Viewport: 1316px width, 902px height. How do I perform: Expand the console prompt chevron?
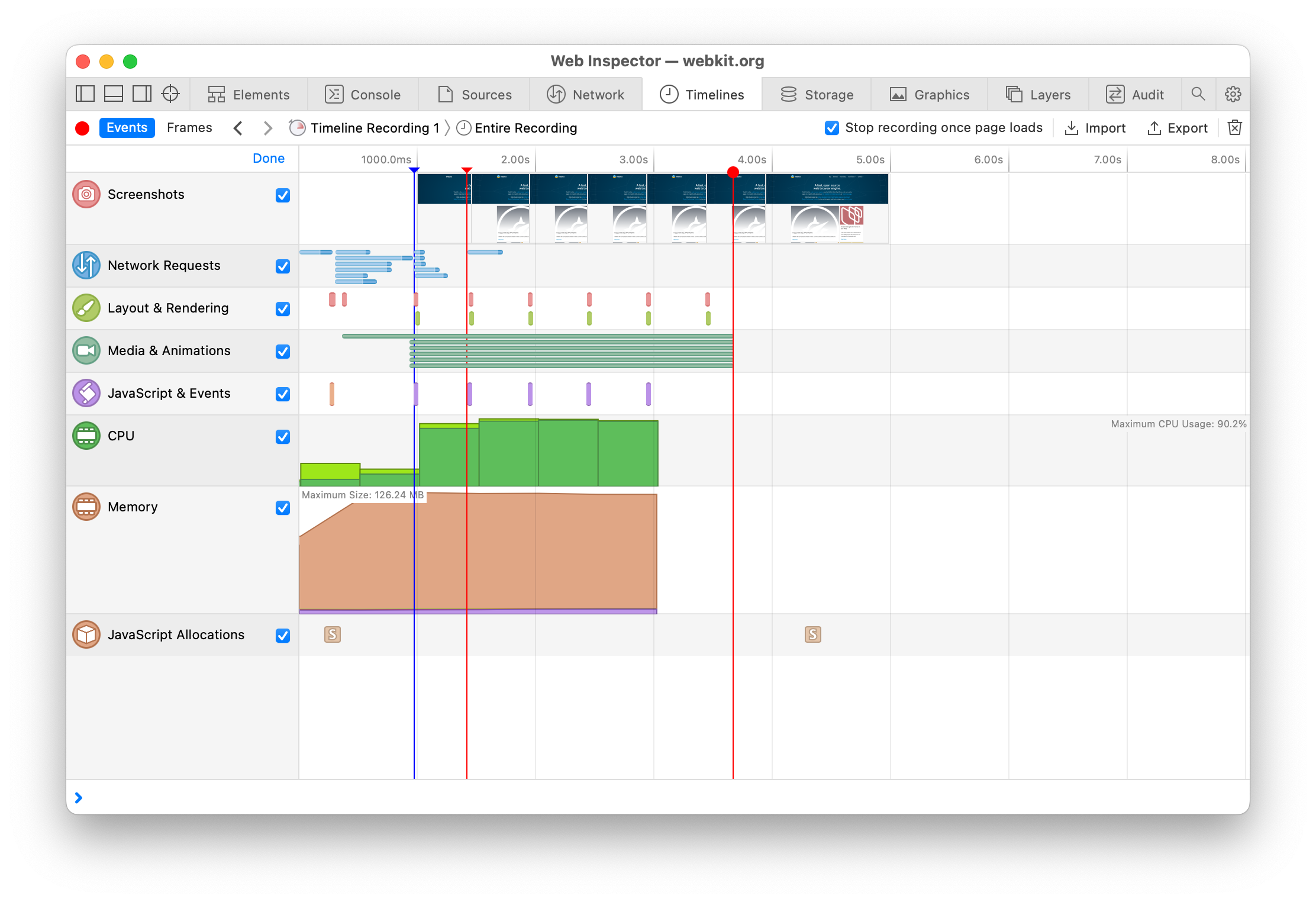(79, 798)
